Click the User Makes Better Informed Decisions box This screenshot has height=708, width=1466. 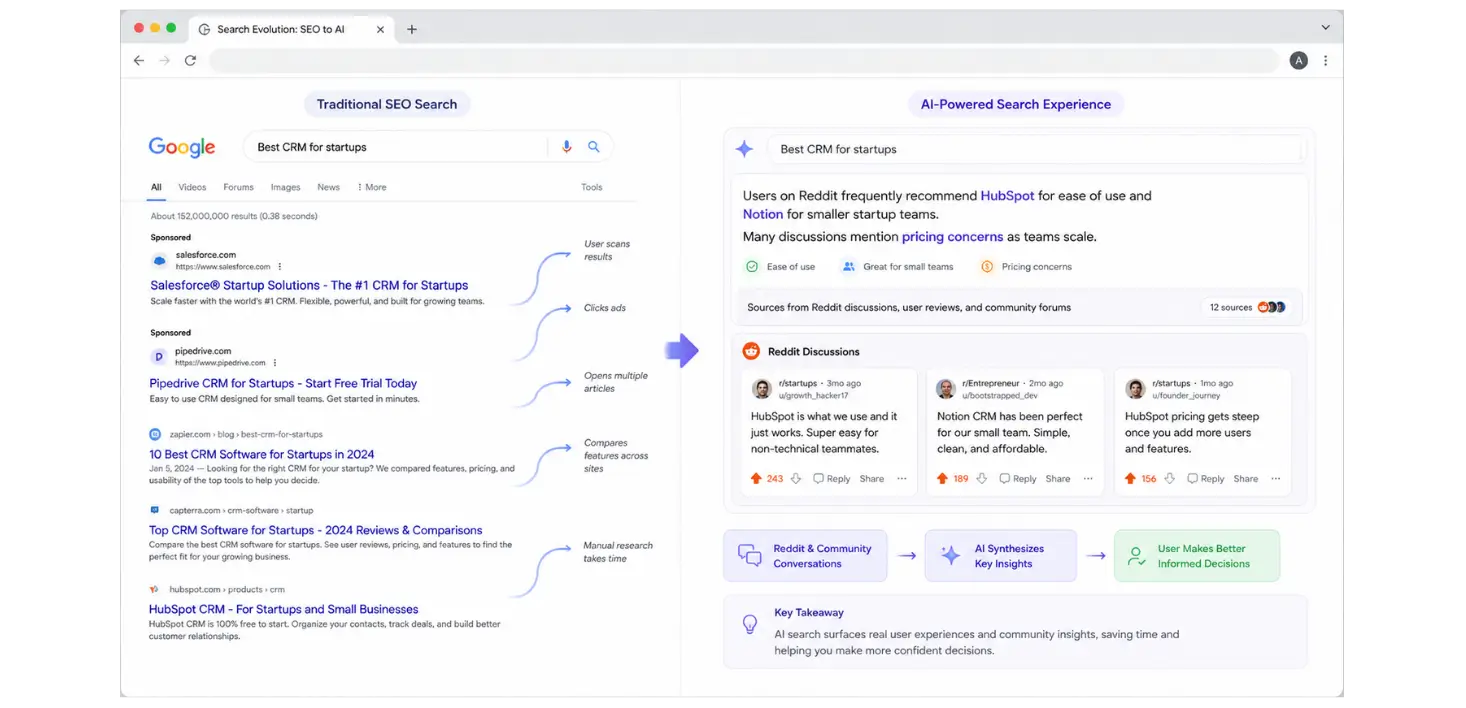1197,556
